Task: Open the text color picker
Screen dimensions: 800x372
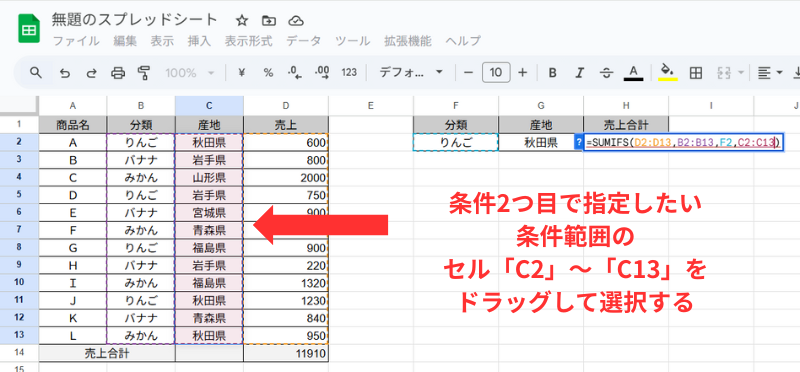Action: 633,73
